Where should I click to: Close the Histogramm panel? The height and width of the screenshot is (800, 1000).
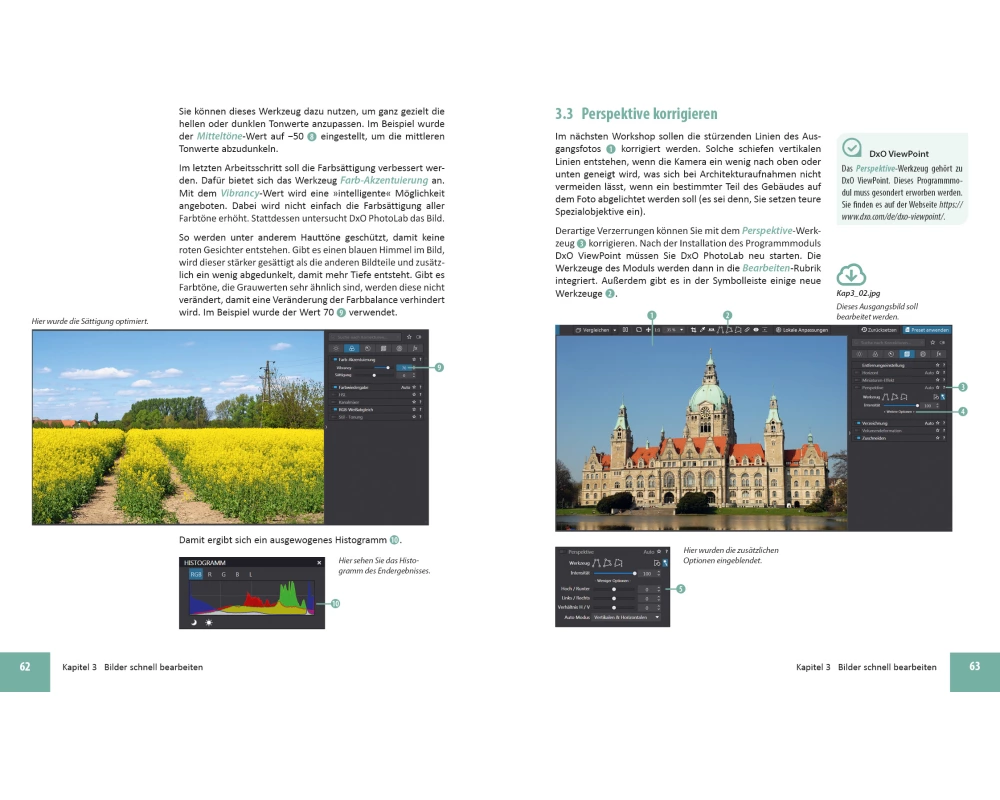click(x=319, y=563)
